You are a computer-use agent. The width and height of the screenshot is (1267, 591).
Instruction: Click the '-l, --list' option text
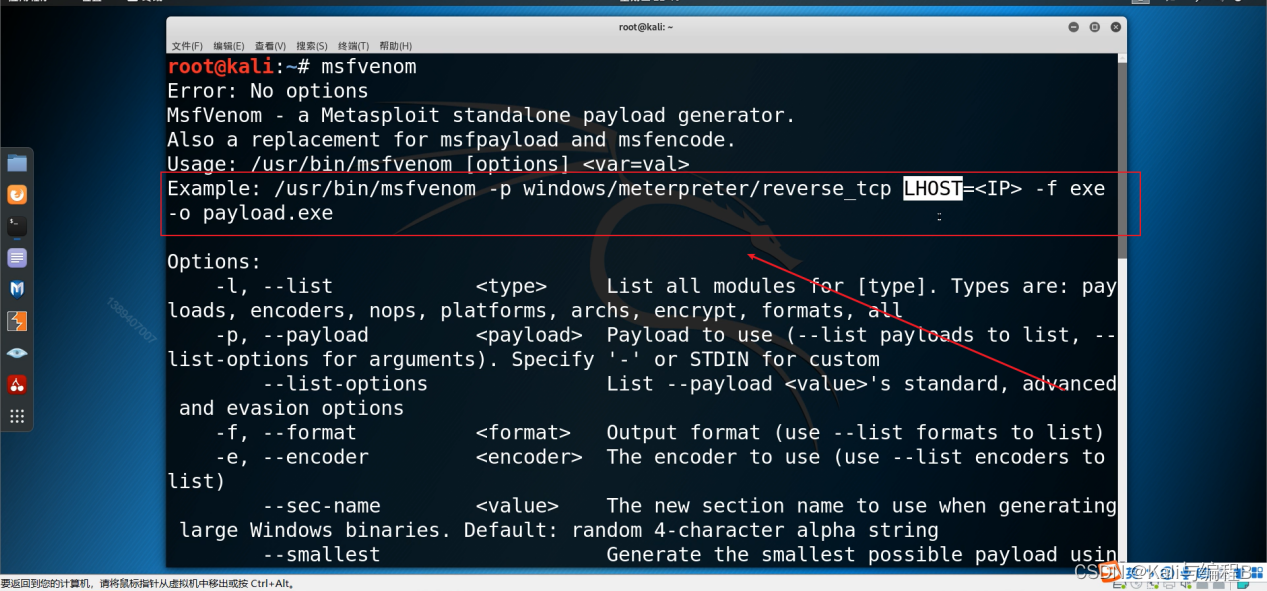[274, 286]
